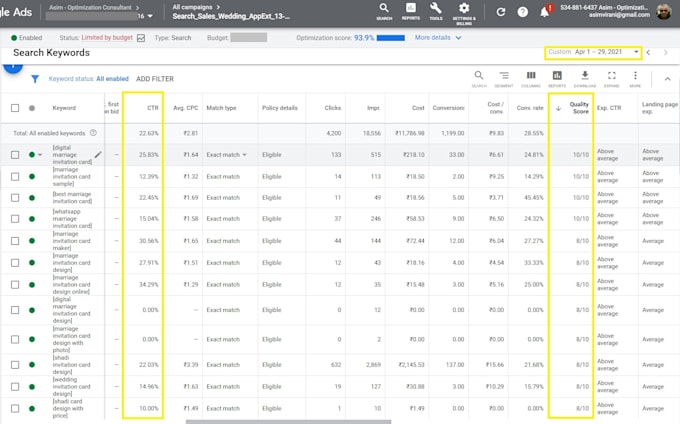The width and height of the screenshot is (680, 424).
Task: Tick the select-all checkbox in header row
Action: [x=15, y=108]
